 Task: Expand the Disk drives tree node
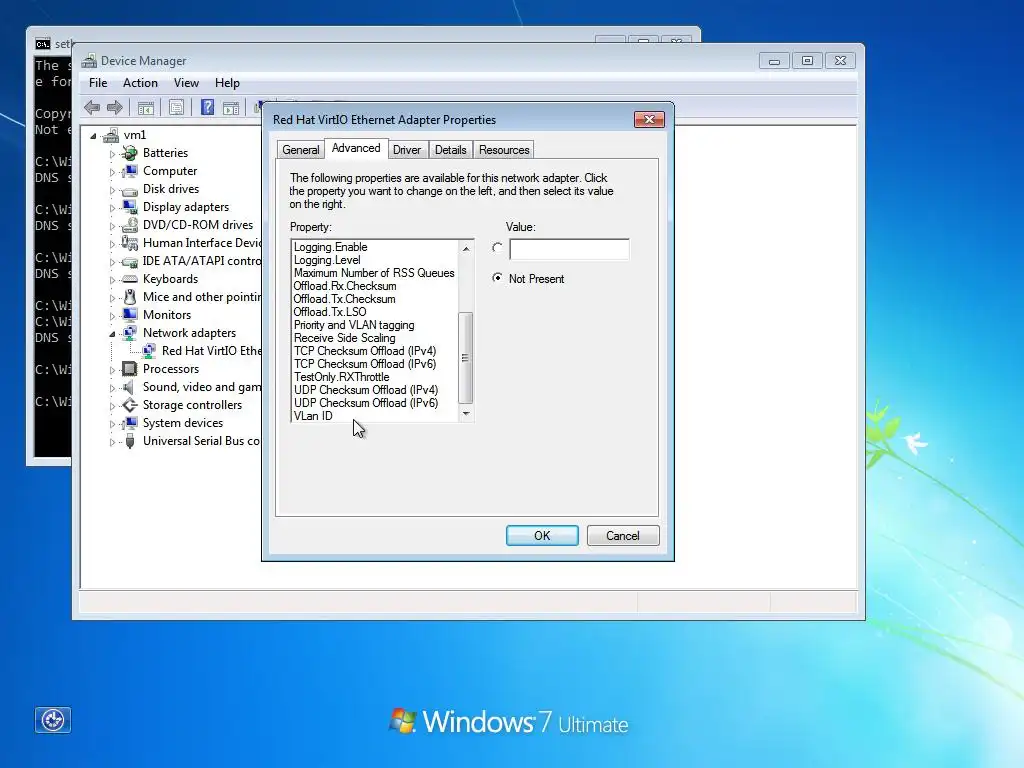[x=112, y=191]
